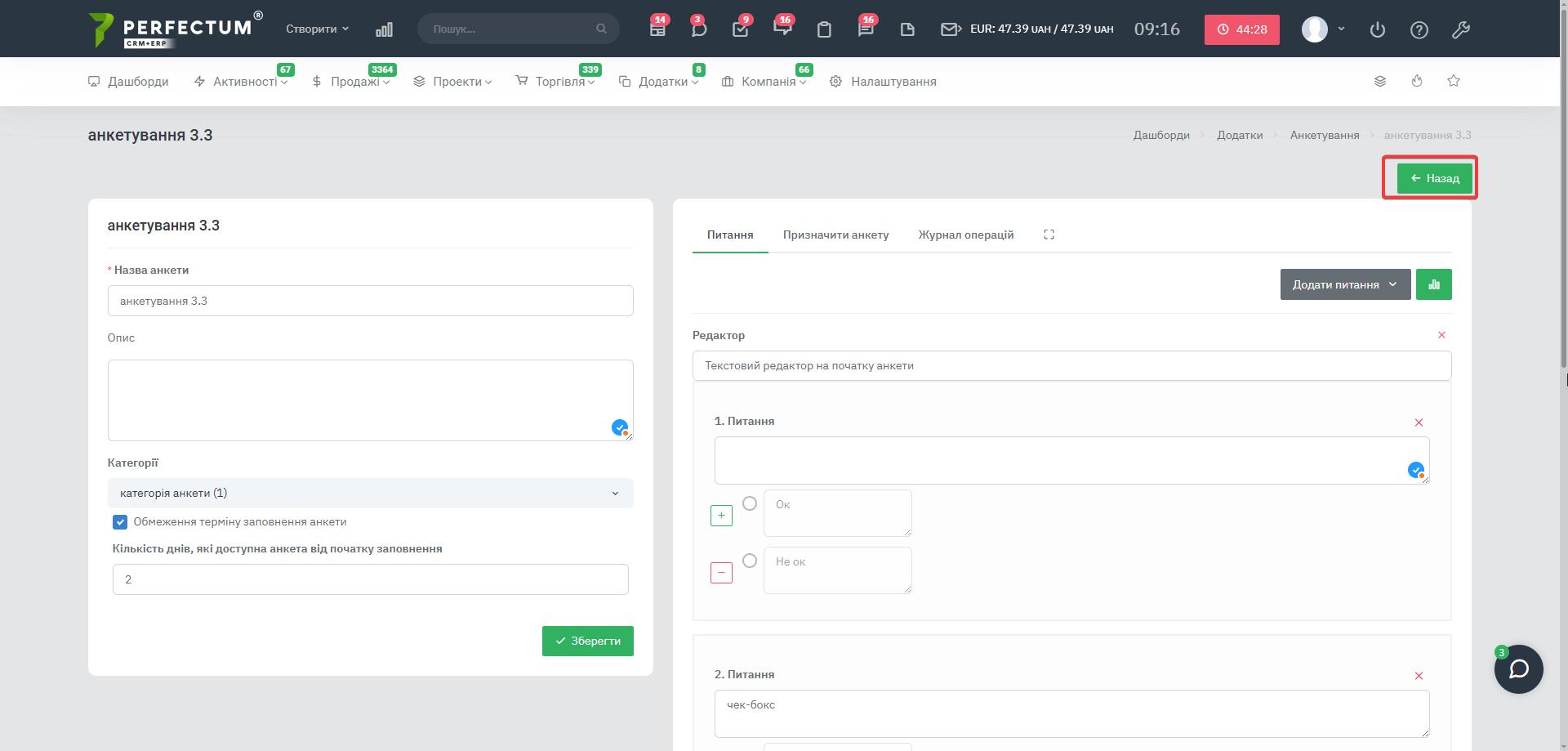Click the star favorites icon

pos(1454,81)
